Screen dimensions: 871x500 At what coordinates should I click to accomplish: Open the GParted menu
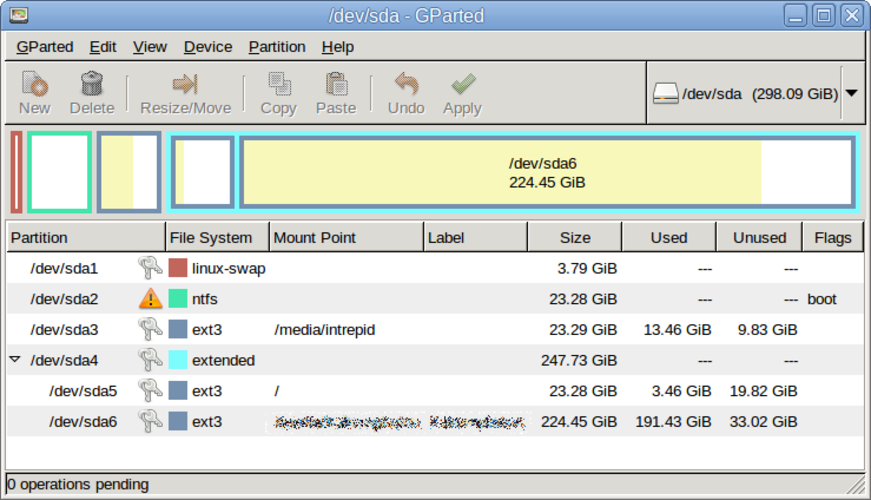(x=44, y=47)
